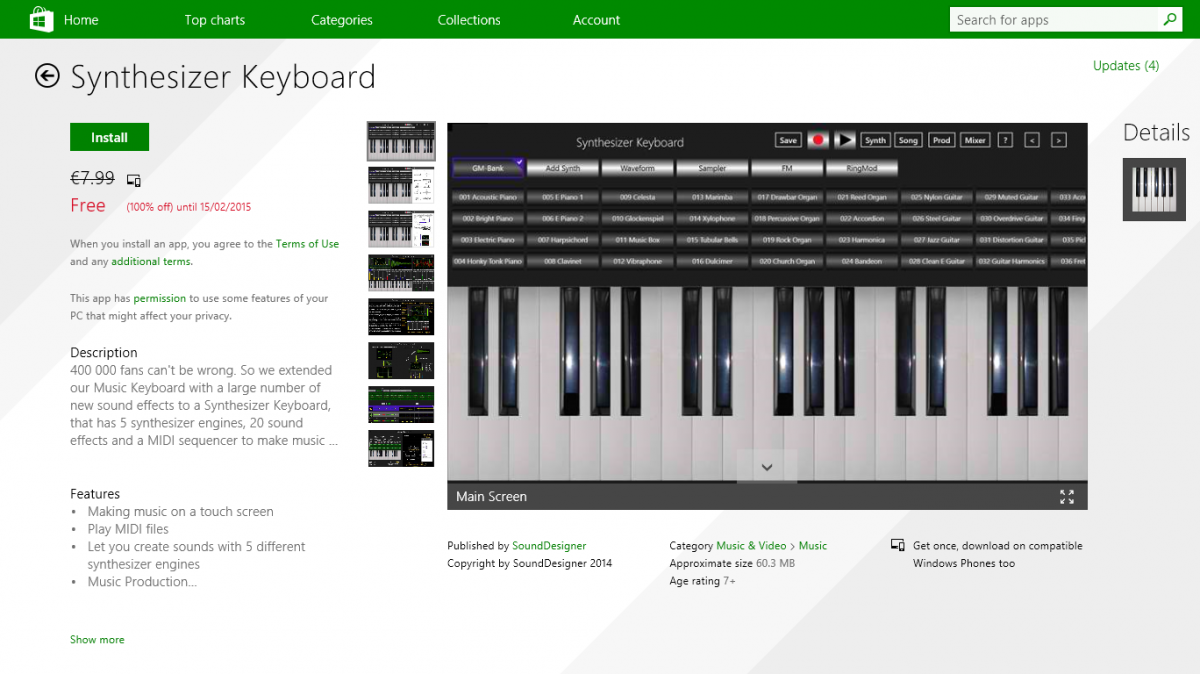The image size is (1200, 674).
Task: Open the Collections section
Action: [469, 20]
